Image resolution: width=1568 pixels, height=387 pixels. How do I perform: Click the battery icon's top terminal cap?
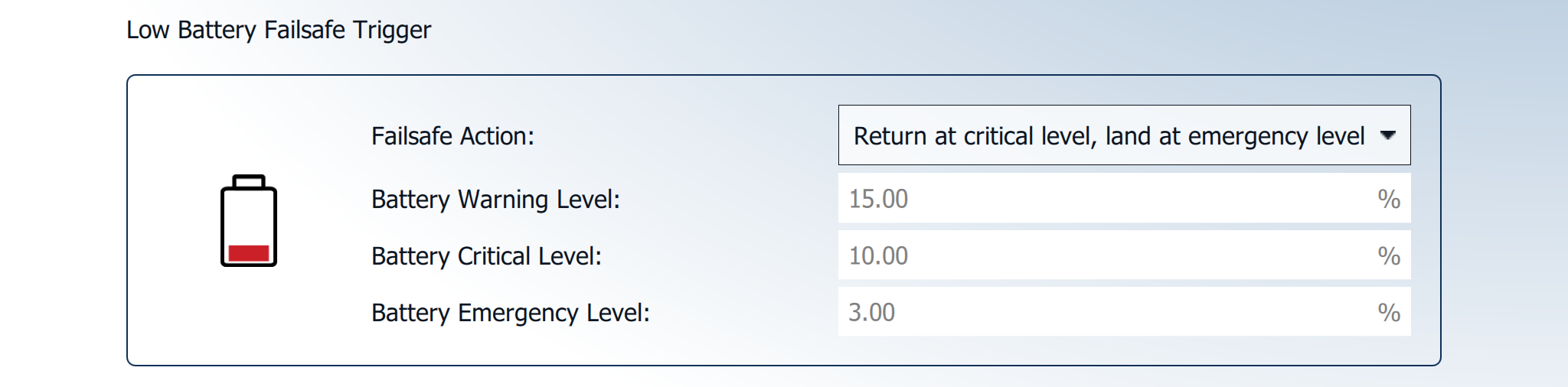click(x=249, y=181)
